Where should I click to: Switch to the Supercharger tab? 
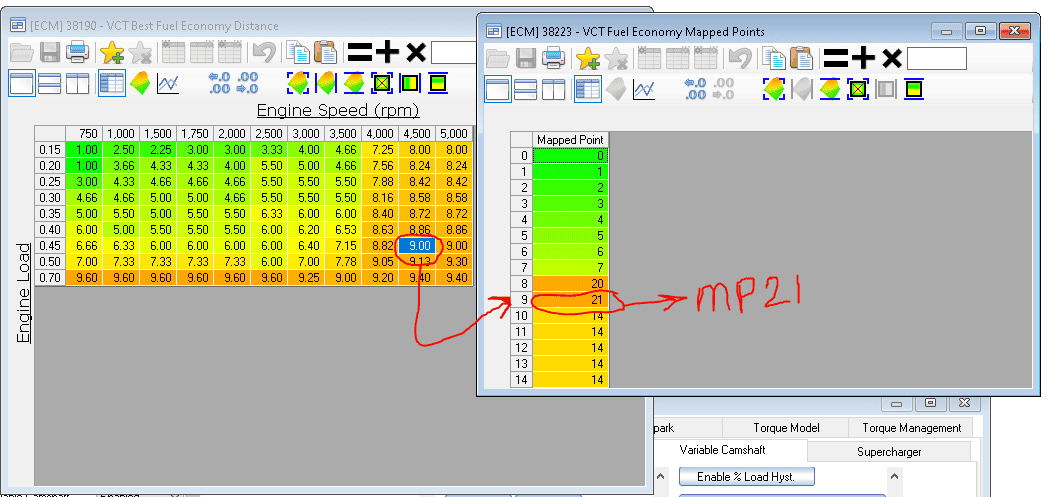click(889, 452)
